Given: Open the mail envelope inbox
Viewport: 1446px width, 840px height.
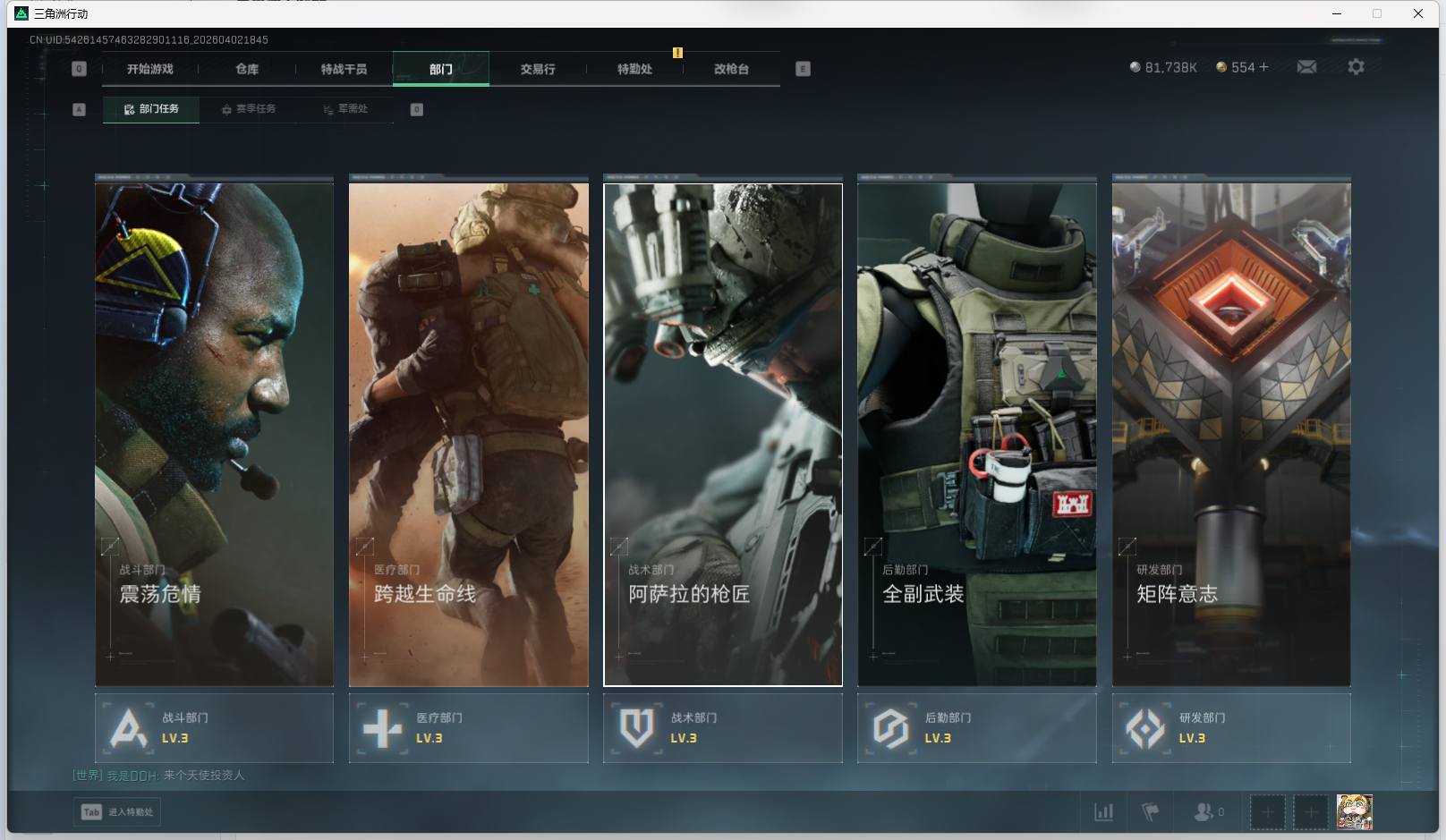Looking at the screenshot, I should point(1306,67).
